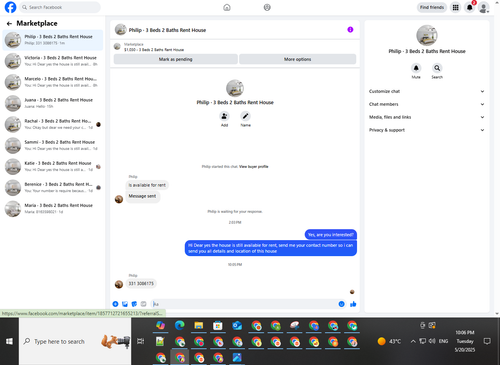500x365 pixels.
Task: Search in conversation via magnifier icon
Action: pos(437,68)
